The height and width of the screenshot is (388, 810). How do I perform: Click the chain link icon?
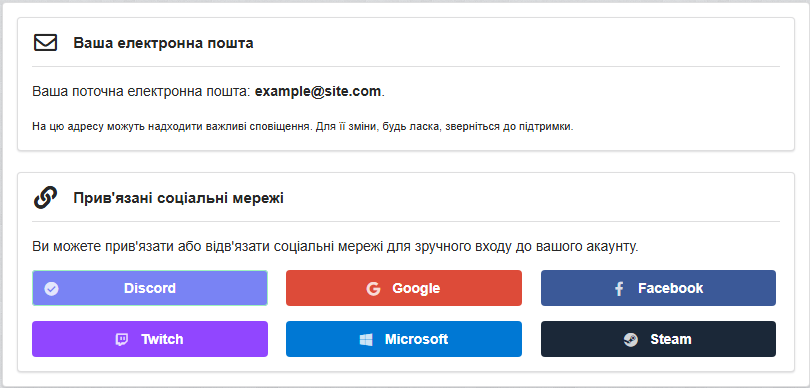point(45,198)
